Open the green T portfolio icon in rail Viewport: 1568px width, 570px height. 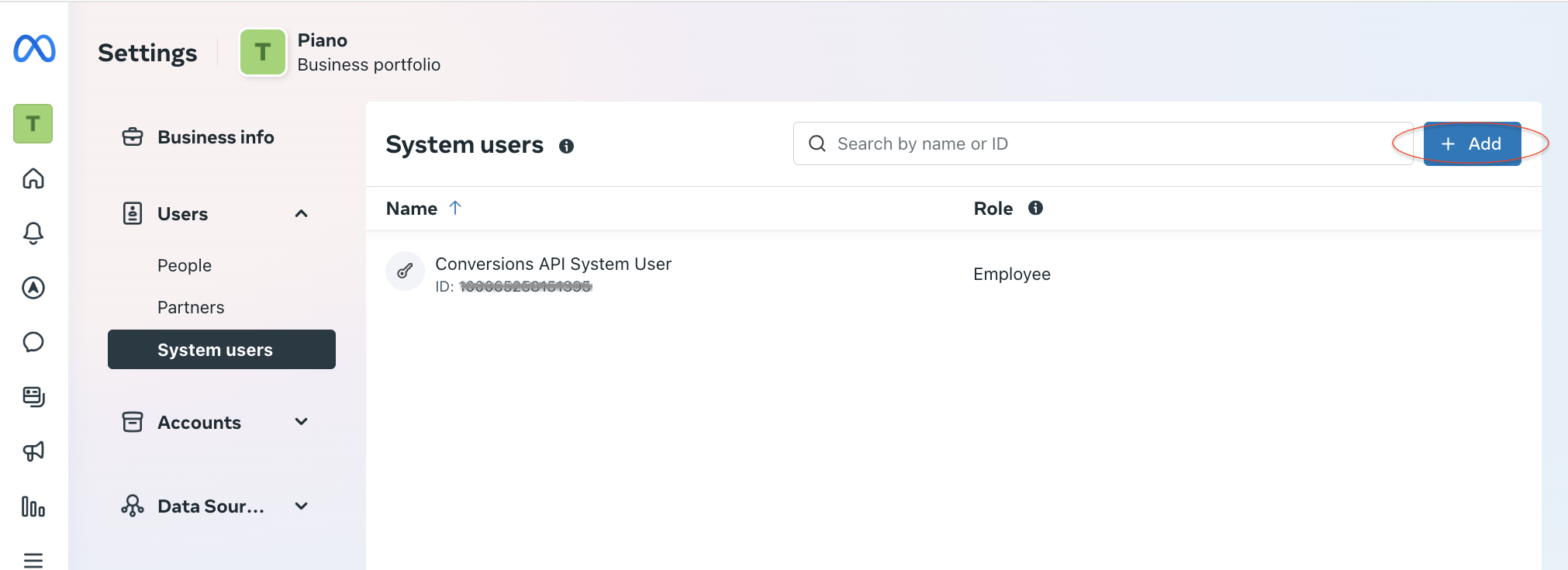coord(33,123)
